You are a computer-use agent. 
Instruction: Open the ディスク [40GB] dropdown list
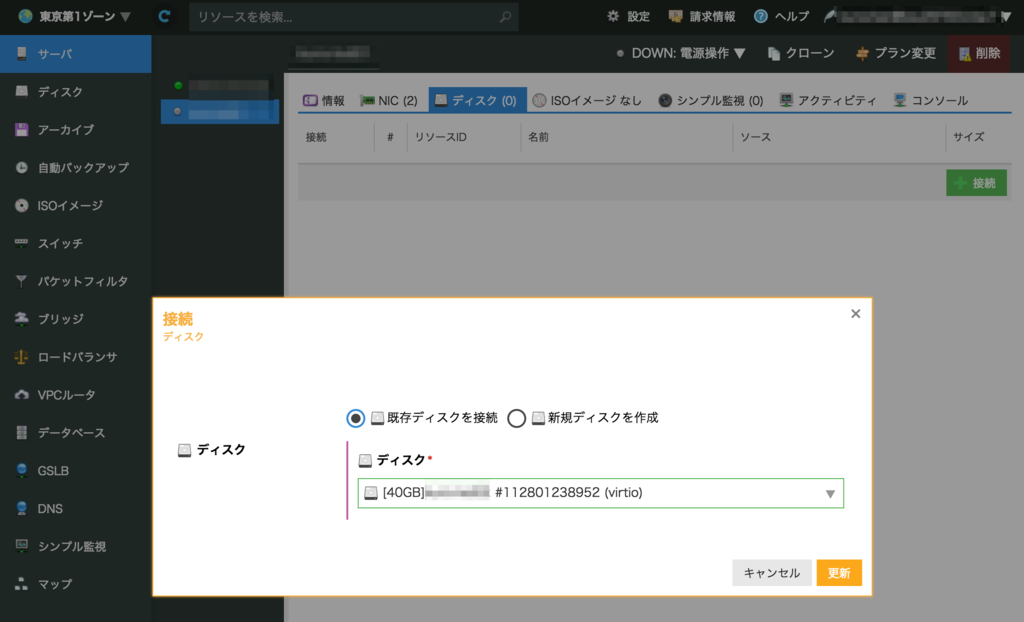(x=601, y=493)
